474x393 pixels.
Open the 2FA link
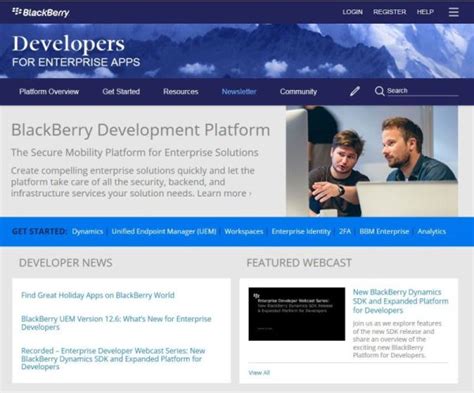(345, 231)
